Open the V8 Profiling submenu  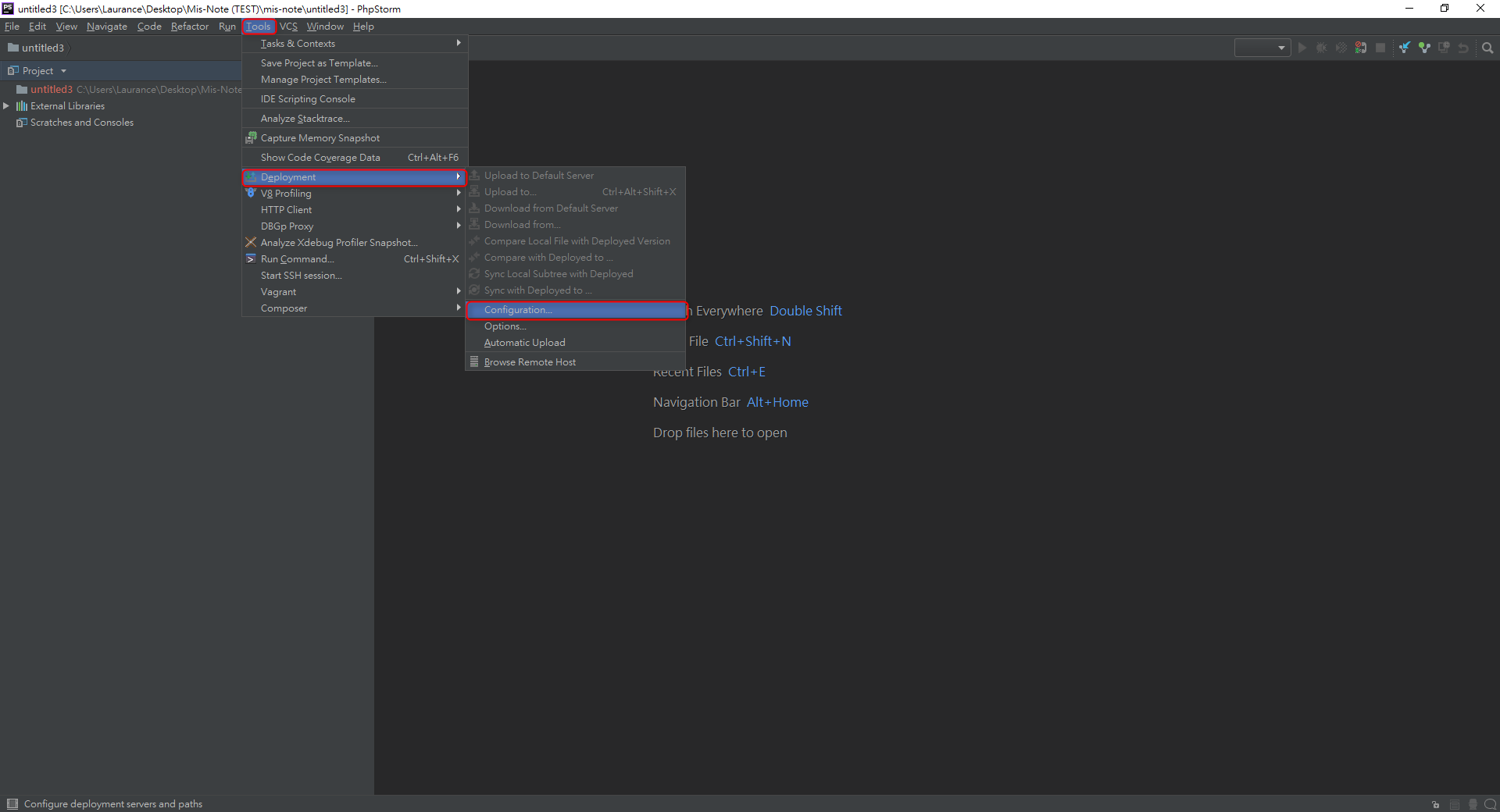(x=355, y=194)
